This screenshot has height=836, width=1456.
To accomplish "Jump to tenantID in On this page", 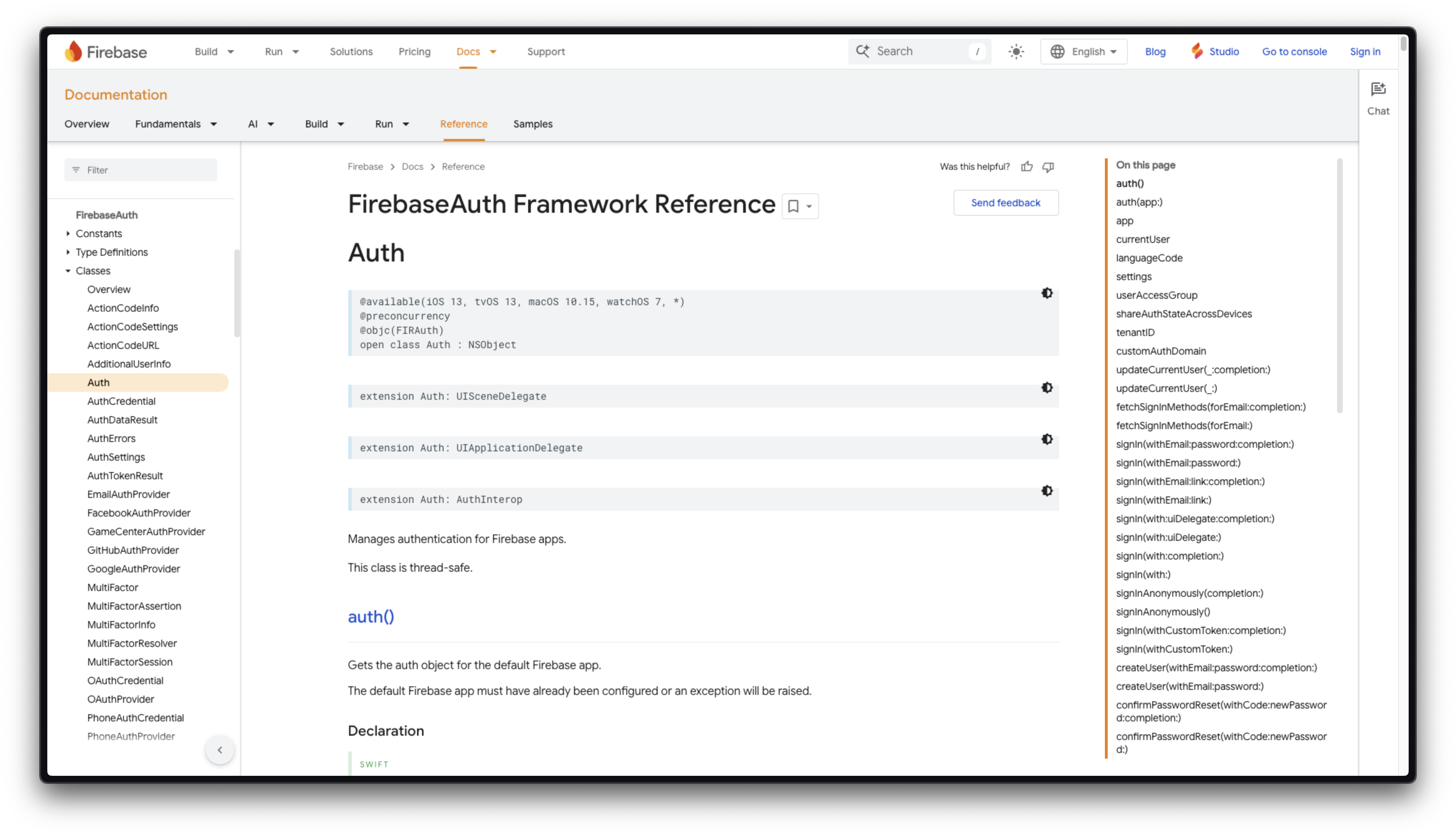I will [1135, 332].
